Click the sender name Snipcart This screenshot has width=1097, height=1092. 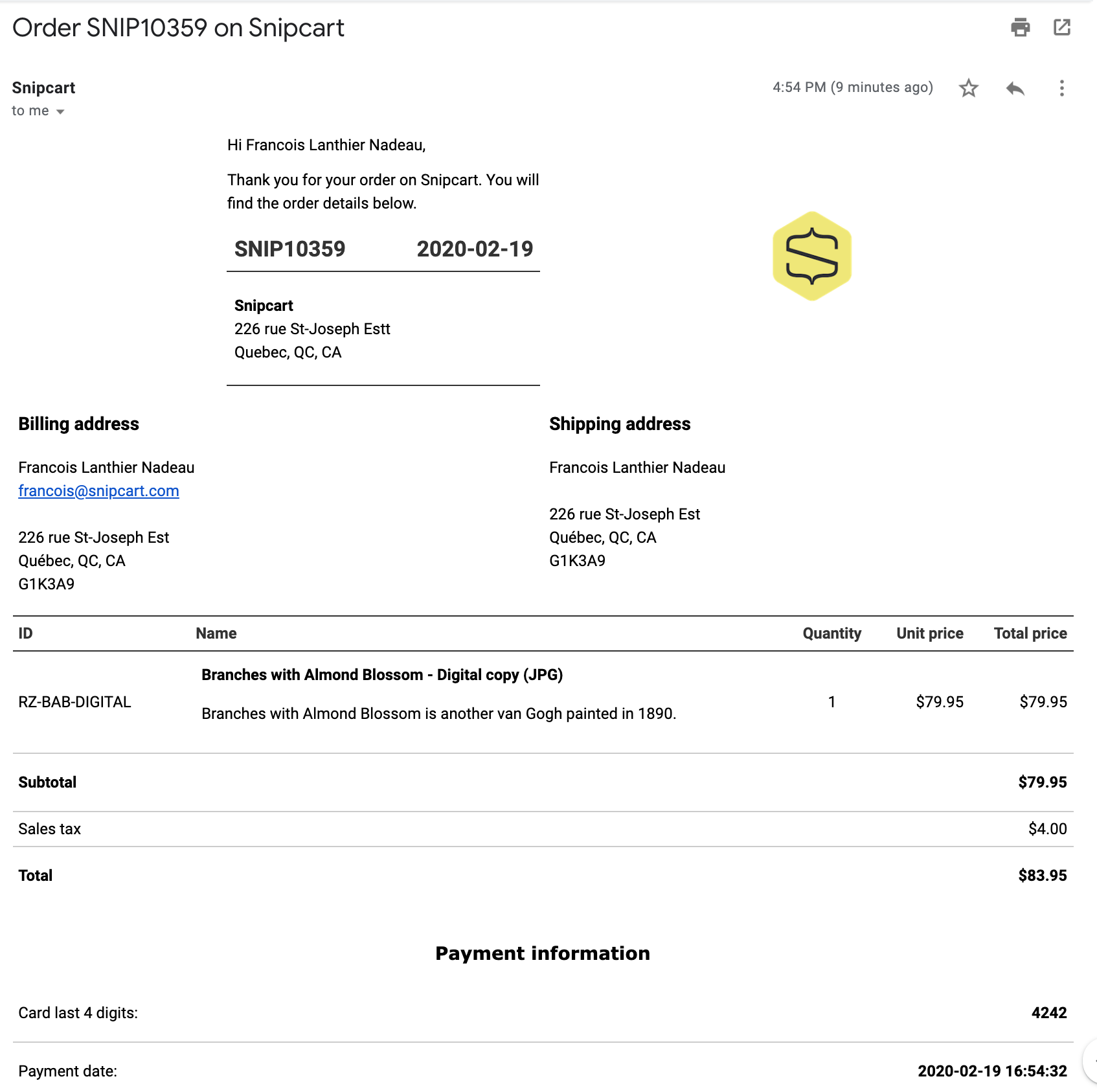click(43, 87)
